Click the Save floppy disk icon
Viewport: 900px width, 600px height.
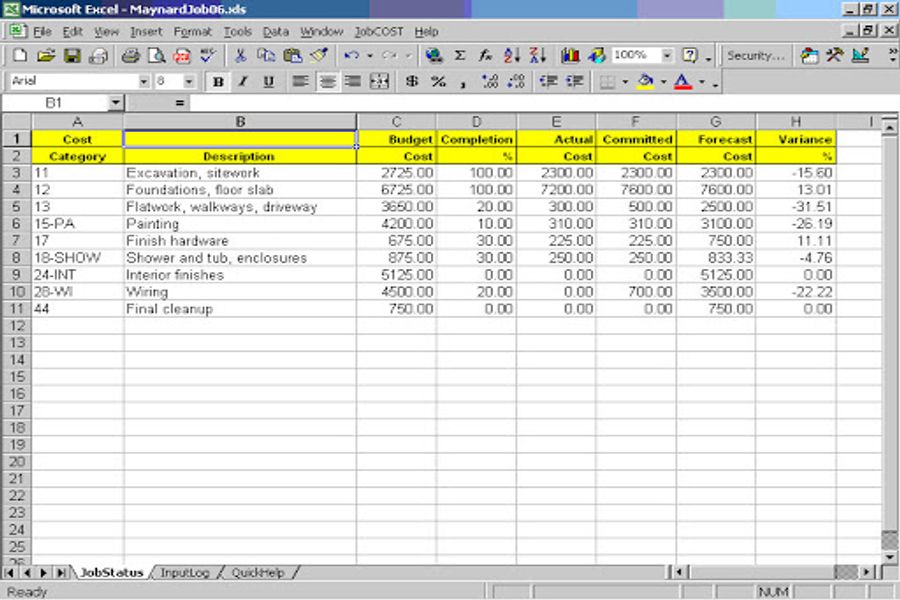click(72, 56)
